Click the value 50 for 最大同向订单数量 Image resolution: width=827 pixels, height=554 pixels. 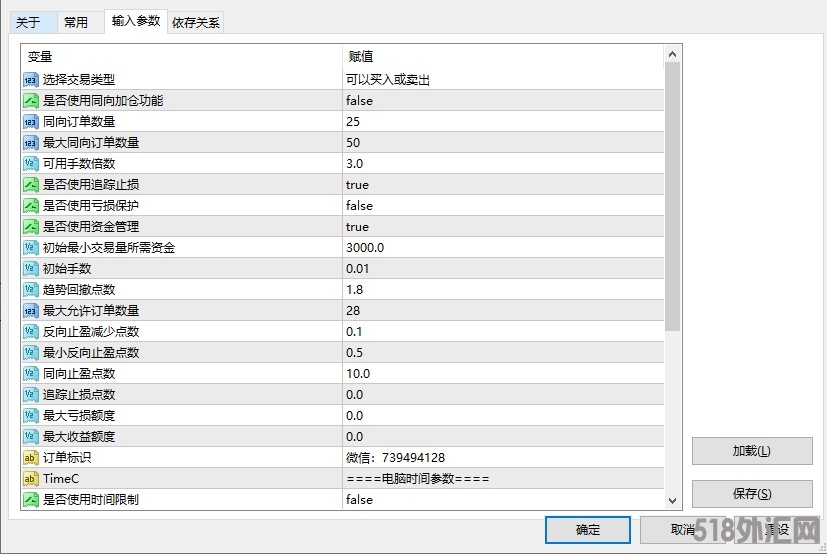pyautogui.click(x=353, y=142)
